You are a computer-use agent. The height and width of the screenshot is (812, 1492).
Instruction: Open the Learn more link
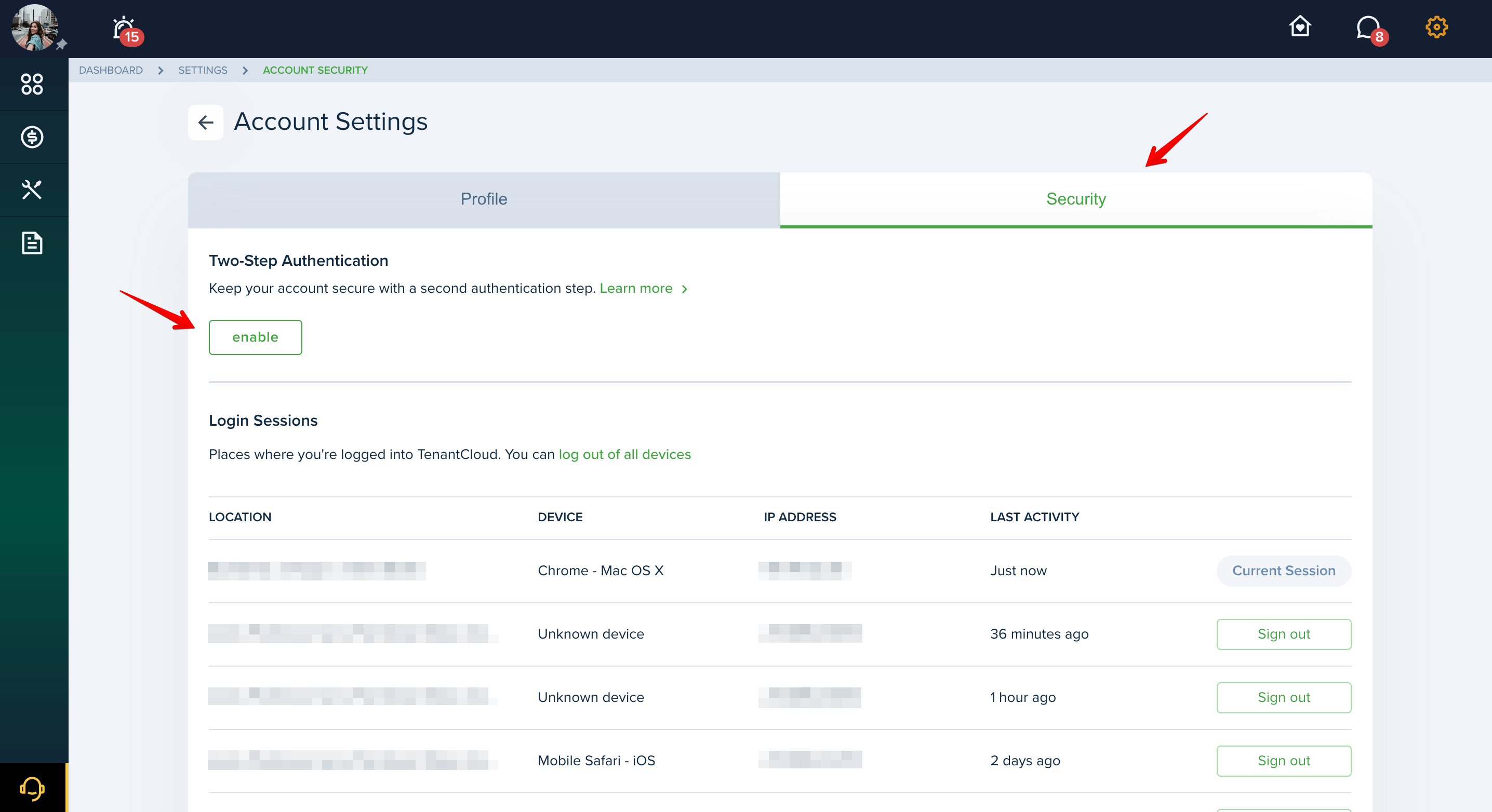(636, 288)
